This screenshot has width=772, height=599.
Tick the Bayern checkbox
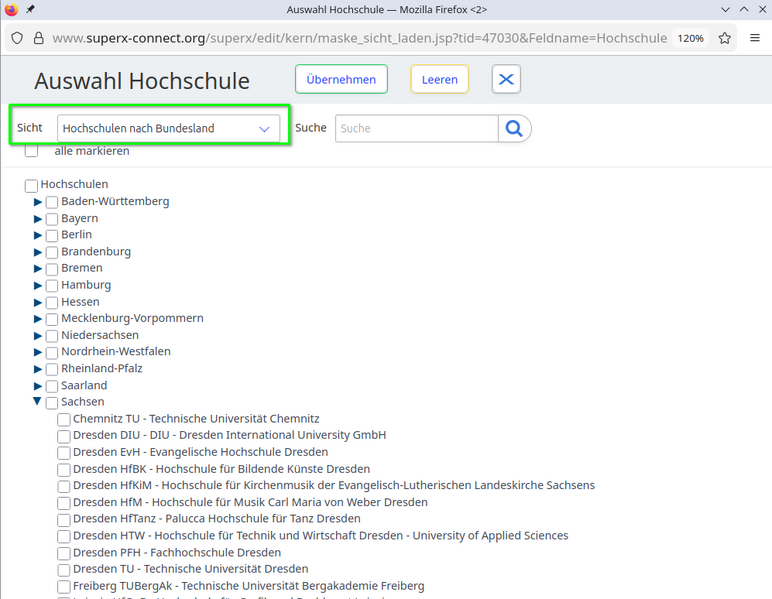tap(52, 219)
